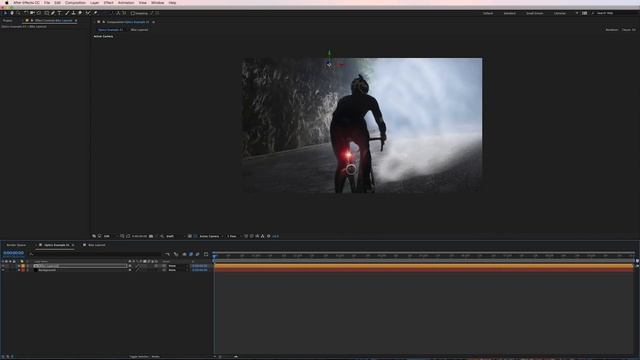Click the playhead current-time indicator

pos(214,256)
